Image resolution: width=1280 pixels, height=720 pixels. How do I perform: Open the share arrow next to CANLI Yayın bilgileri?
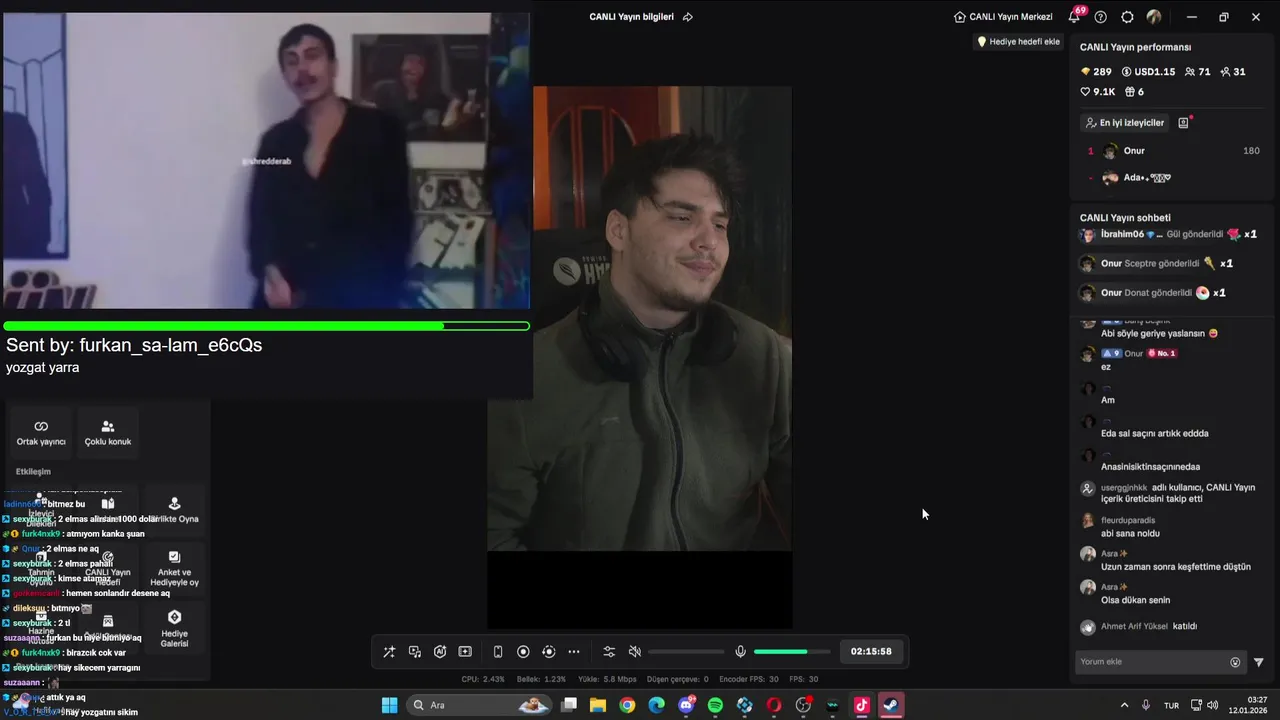click(687, 17)
